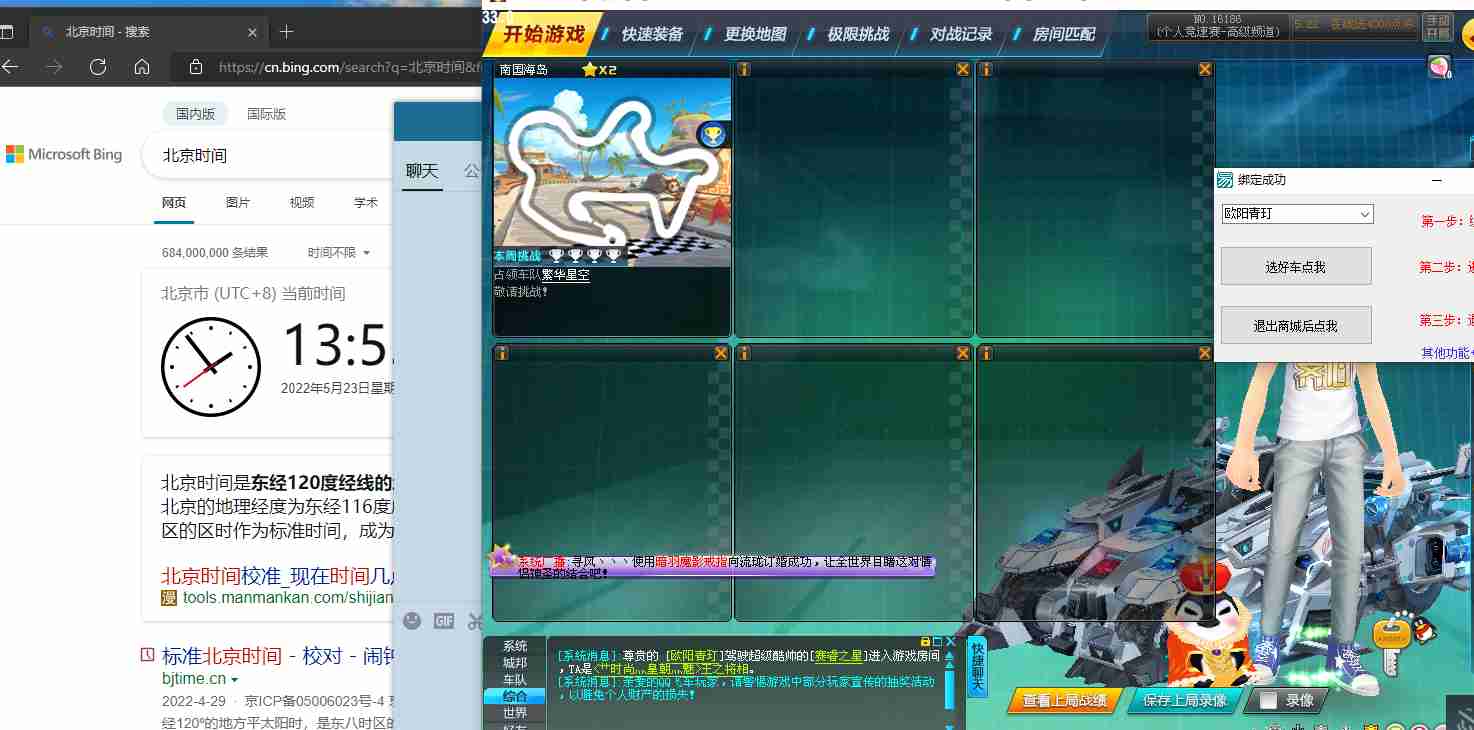This screenshot has height=730, width=1474.
Task: Close the bottom-right player slot
Action: click(x=1205, y=353)
